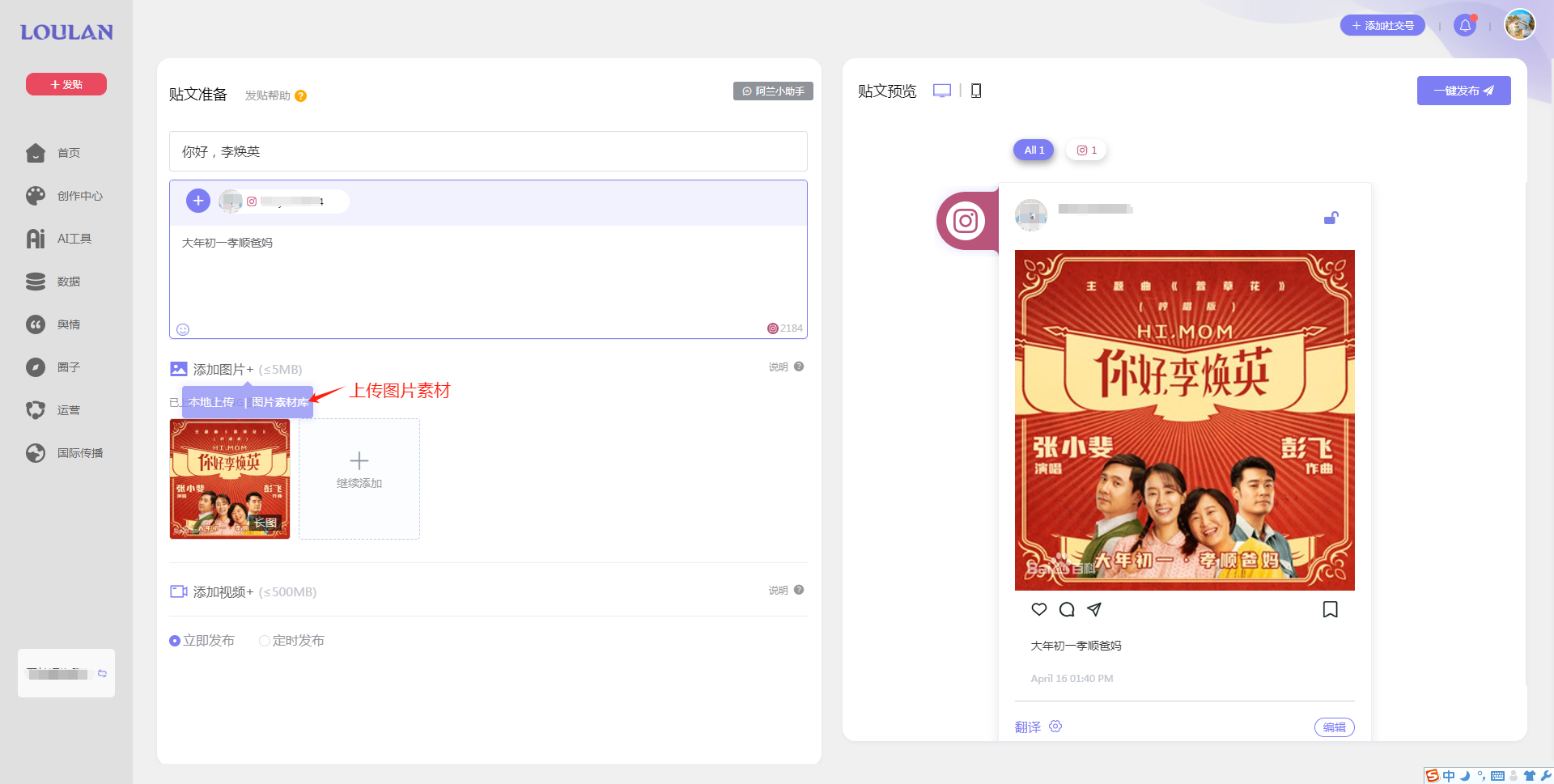This screenshot has height=784, width=1554.
Task: Click preview caption 大年初一孝顺爸妈
Action: (1076, 646)
